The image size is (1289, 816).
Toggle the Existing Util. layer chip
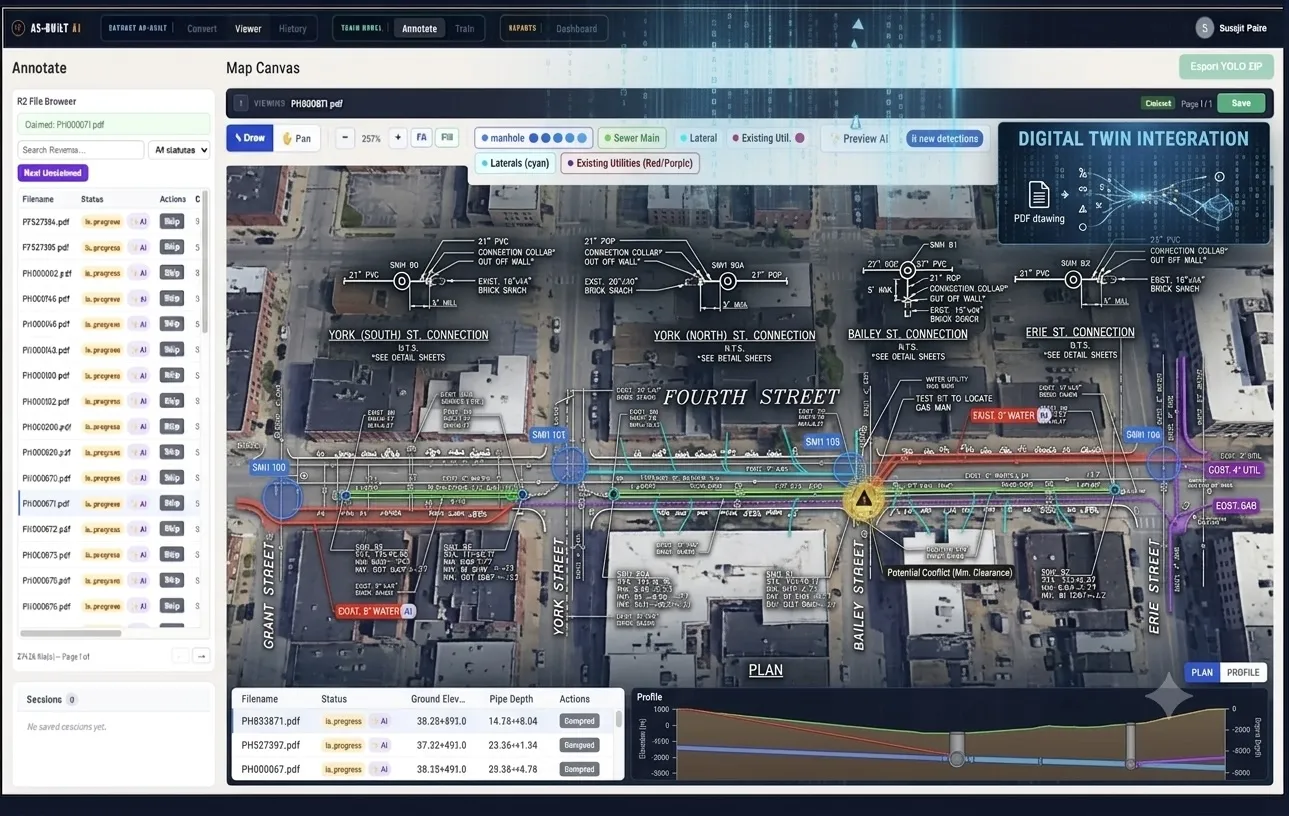pyautogui.click(x=768, y=138)
